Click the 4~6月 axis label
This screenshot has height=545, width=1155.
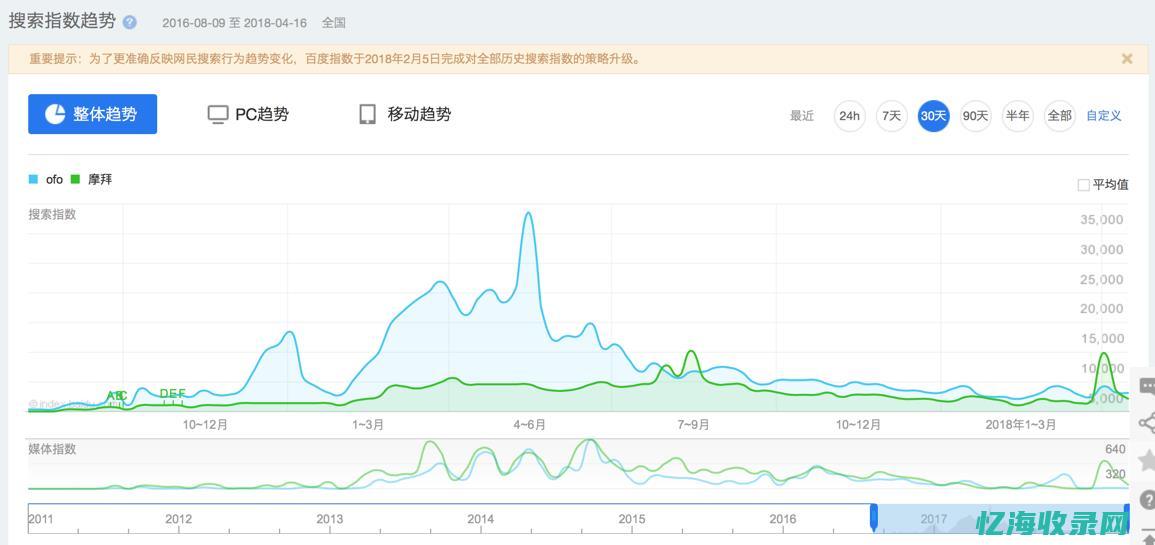pyautogui.click(x=529, y=424)
